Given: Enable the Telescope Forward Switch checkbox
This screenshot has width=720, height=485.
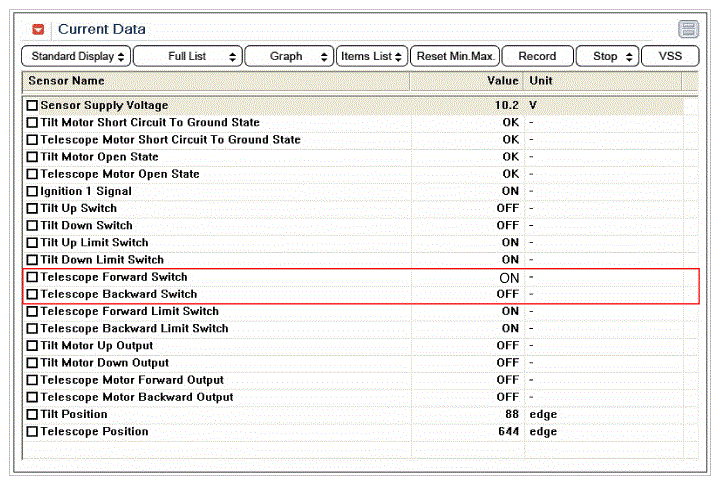Looking at the screenshot, I should [33, 277].
